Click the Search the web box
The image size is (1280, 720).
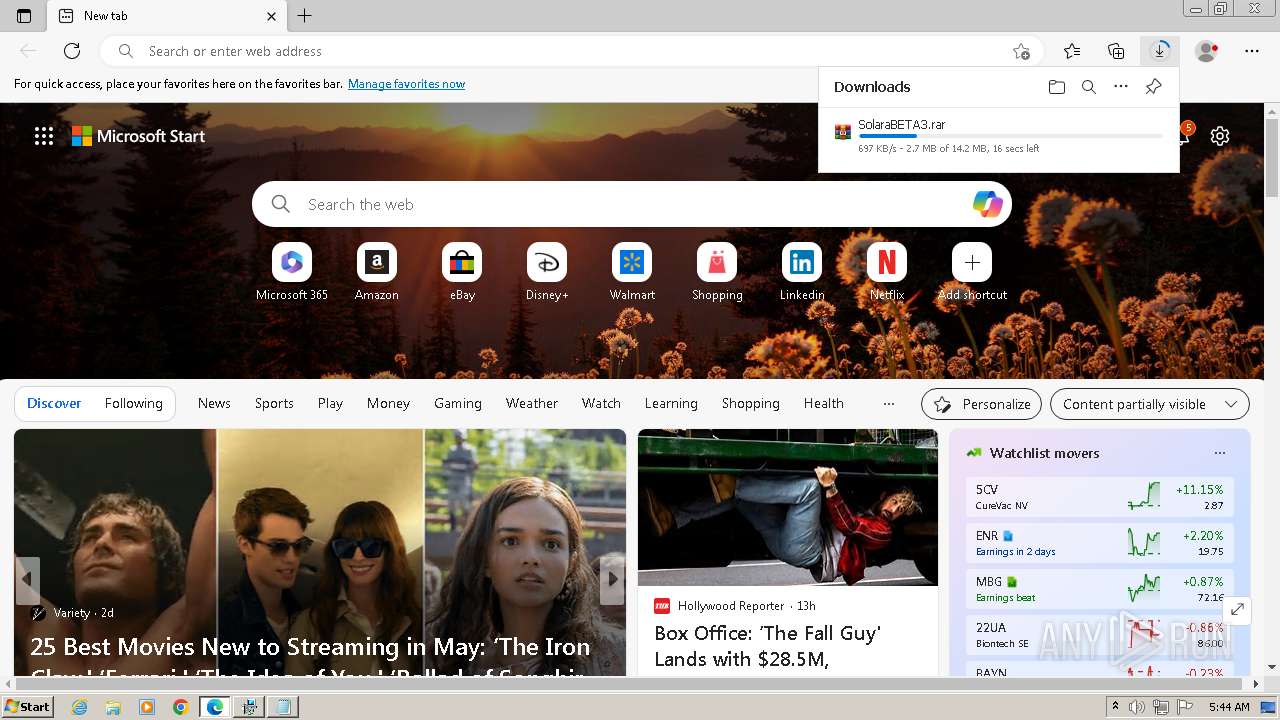632,204
